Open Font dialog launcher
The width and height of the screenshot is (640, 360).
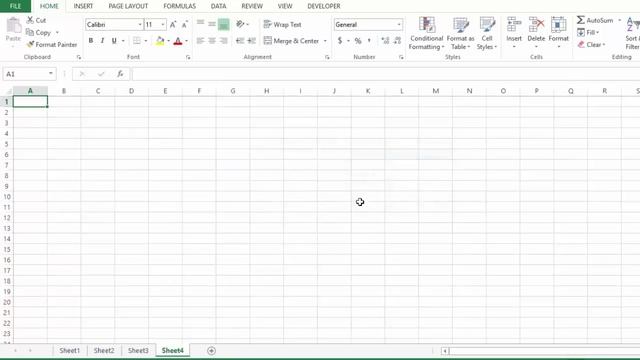pyautogui.click(x=188, y=57)
